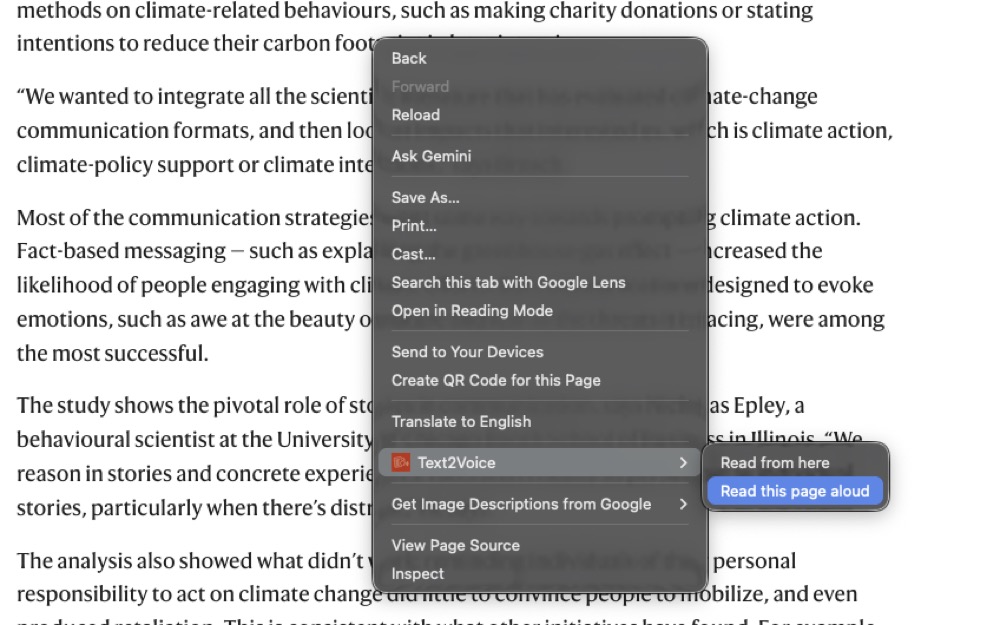Image resolution: width=1000 pixels, height=625 pixels.
Task: Click the words 'Most of the communication strategies'
Action: (195, 218)
